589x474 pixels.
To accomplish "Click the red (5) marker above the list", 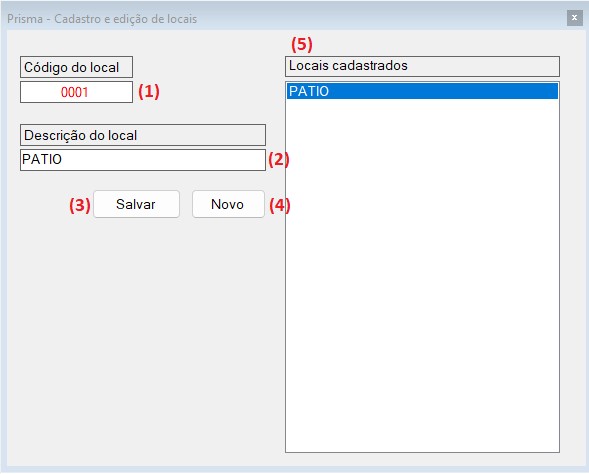I will tap(302, 44).
